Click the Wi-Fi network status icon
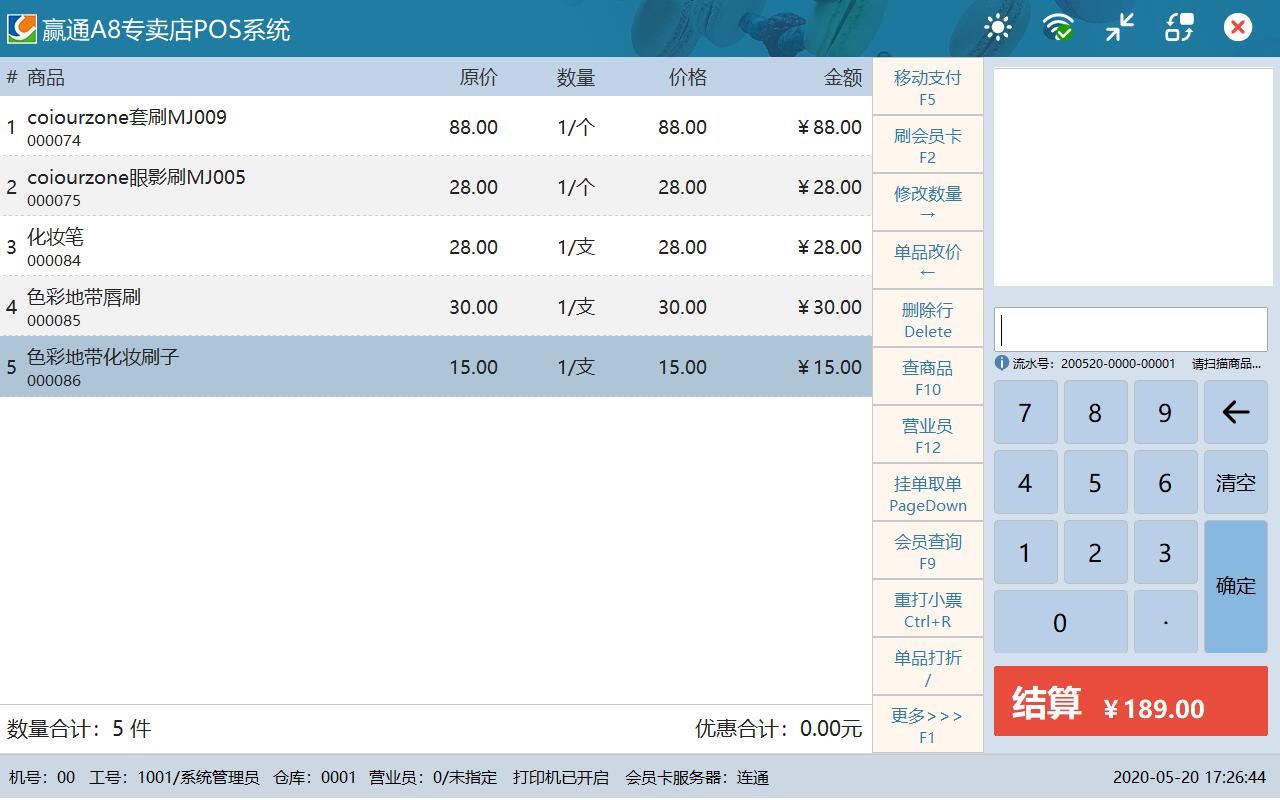 coord(1058,27)
